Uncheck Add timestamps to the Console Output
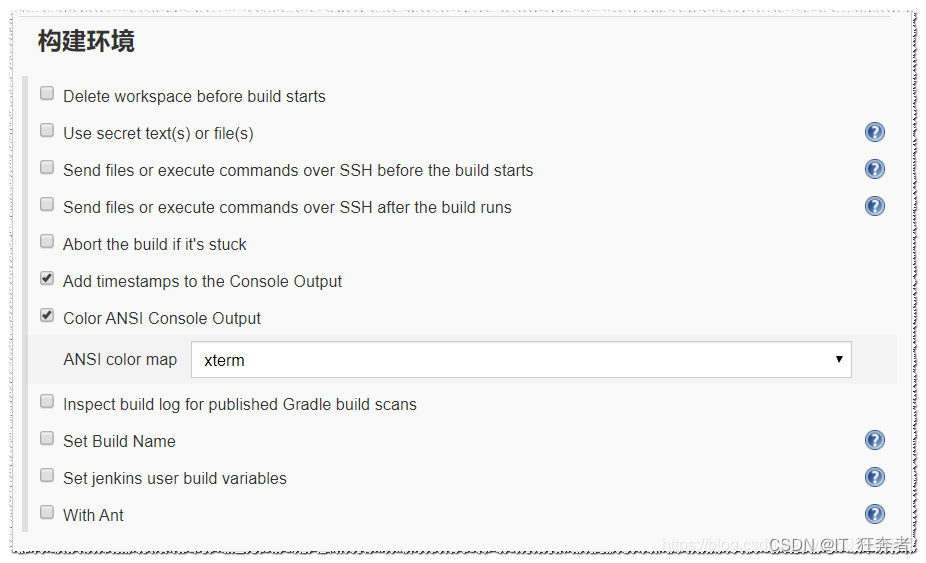 tap(47, 279)
